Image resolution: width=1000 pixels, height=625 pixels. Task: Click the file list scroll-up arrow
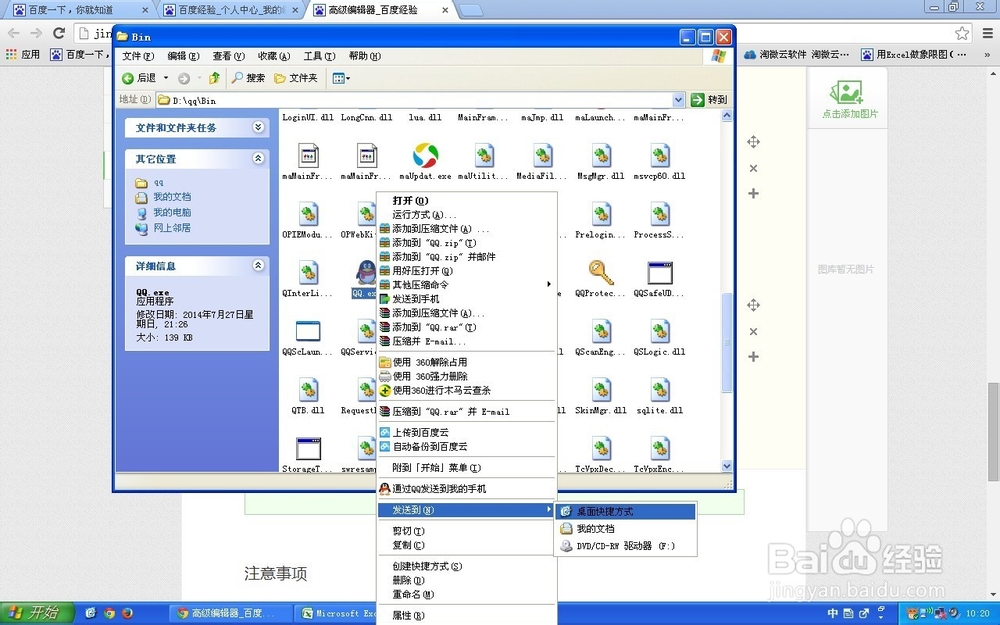(726, 115)
